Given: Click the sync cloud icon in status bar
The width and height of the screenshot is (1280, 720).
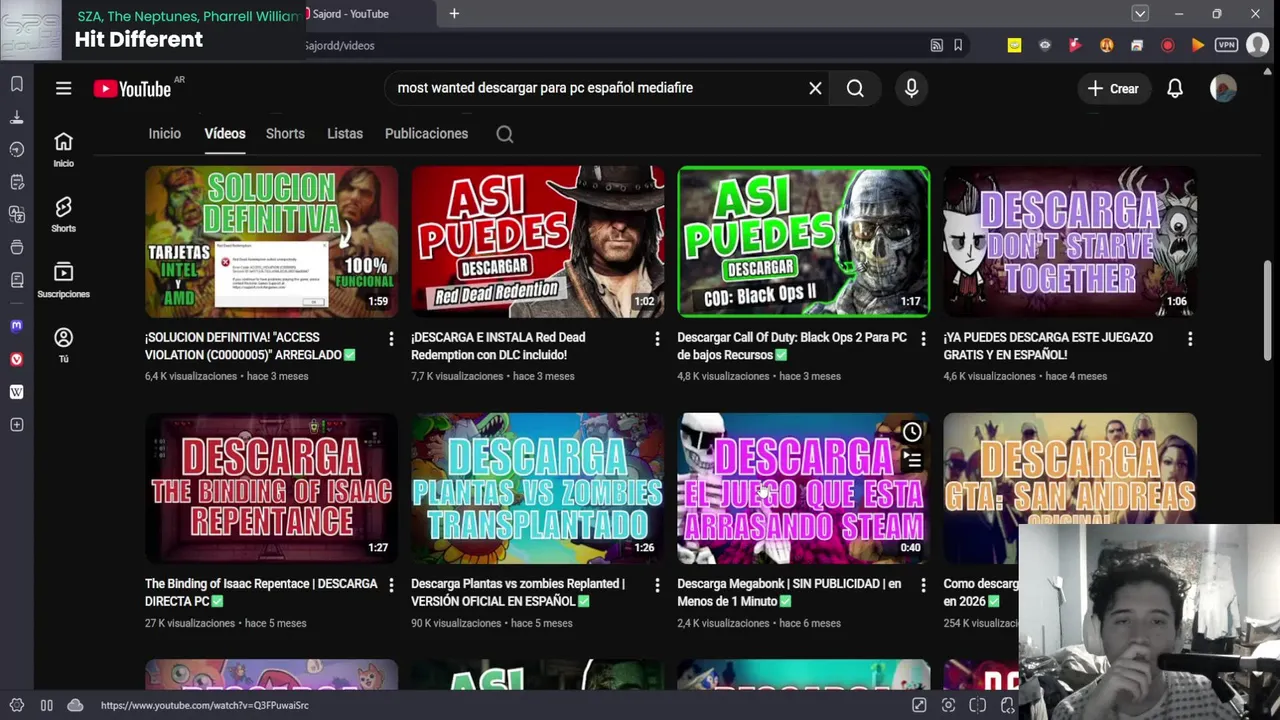Looking at the screenshot, I should 75,705.
